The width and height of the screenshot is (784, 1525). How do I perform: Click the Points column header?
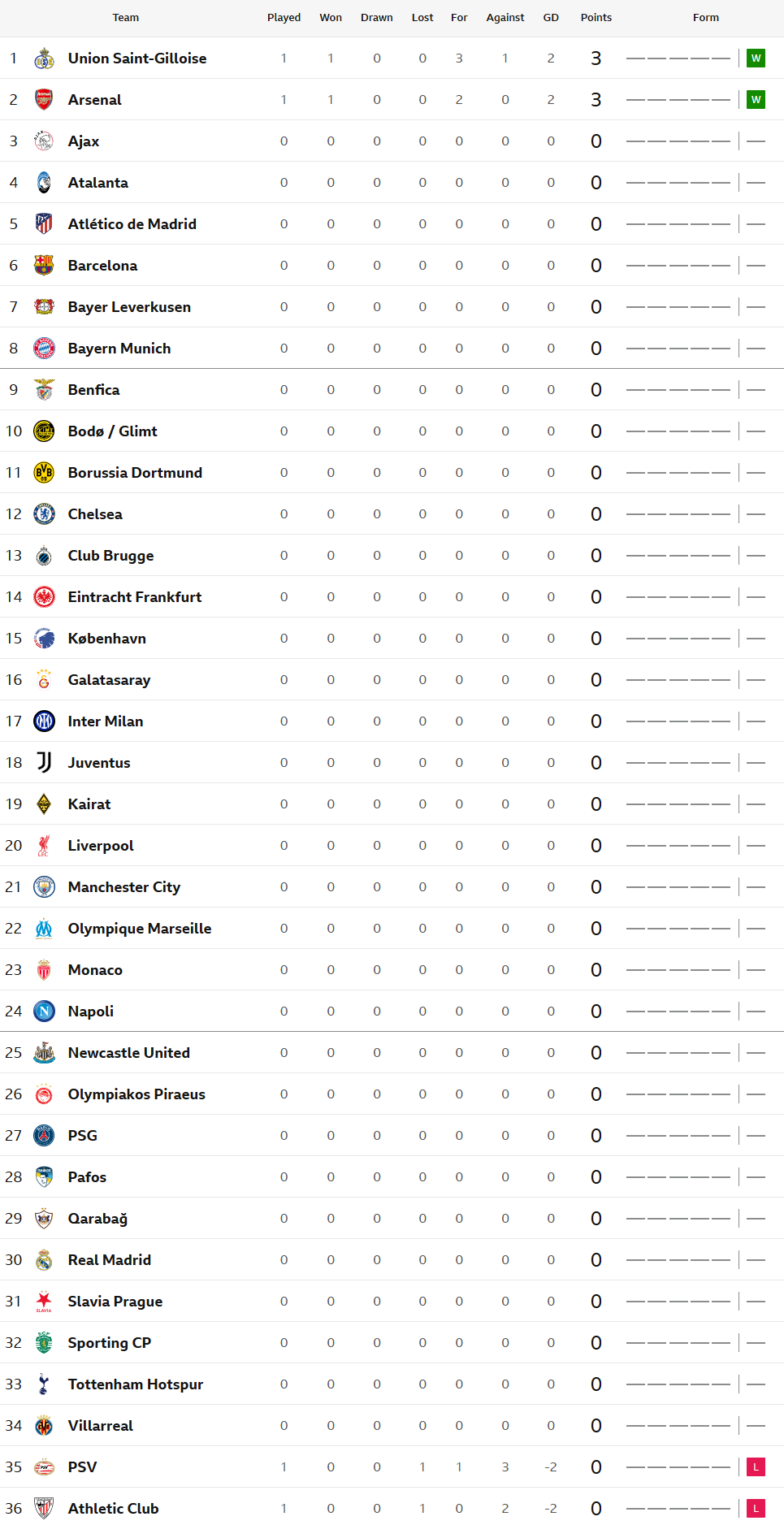point(596,18)
